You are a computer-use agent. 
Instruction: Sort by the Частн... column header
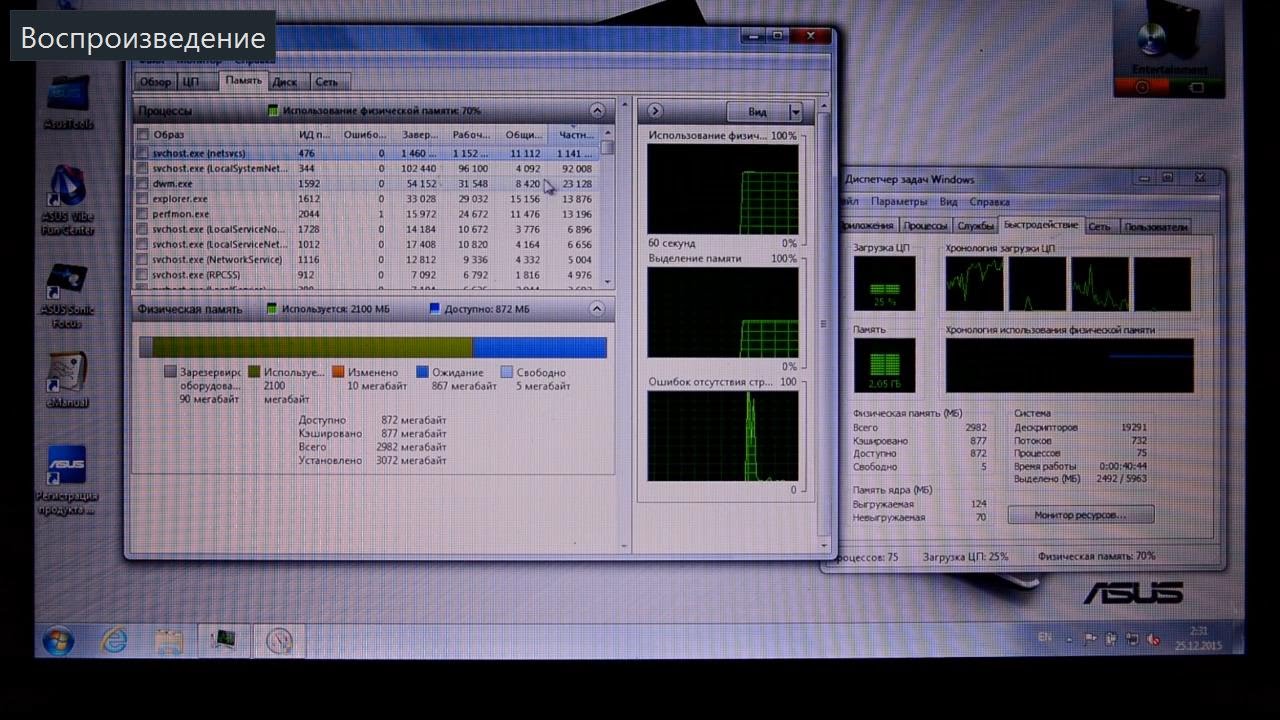(574, 134)
